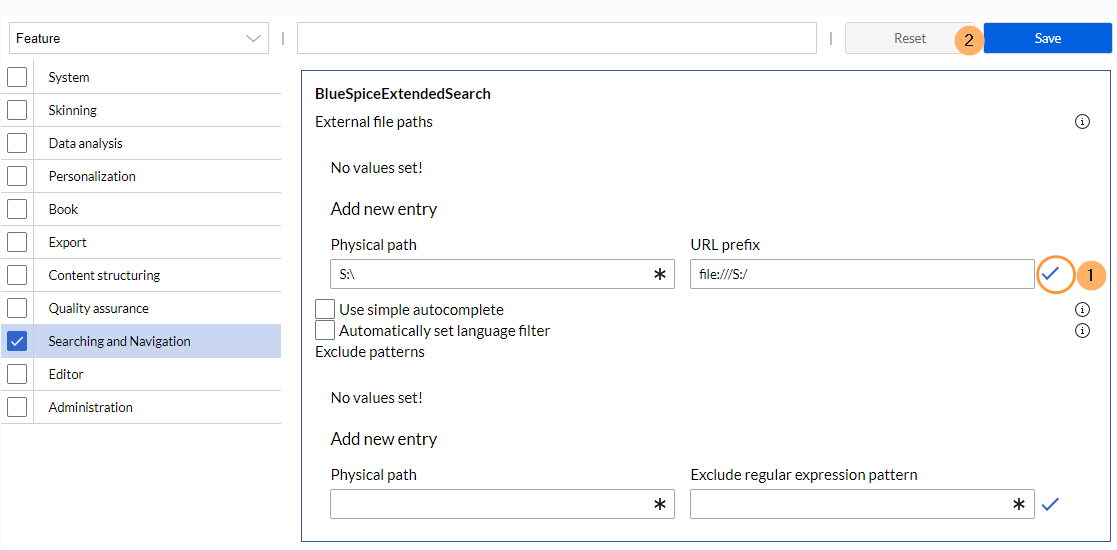Click the Exclude regular expression pattern field
The image size is (1117, 550).
(x=850, y=504)
